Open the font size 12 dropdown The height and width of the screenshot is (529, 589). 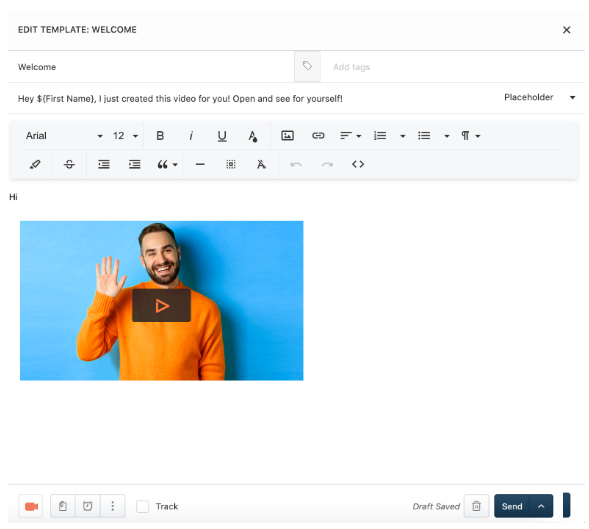tap(125, 136)
